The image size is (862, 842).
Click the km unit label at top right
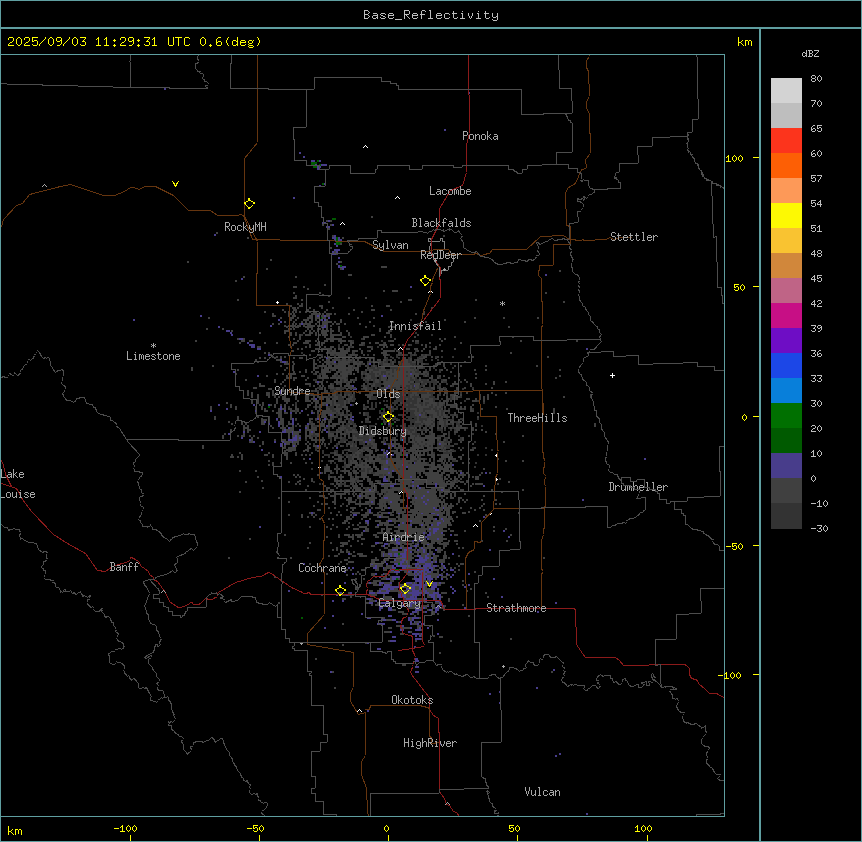tap(745, 42)
